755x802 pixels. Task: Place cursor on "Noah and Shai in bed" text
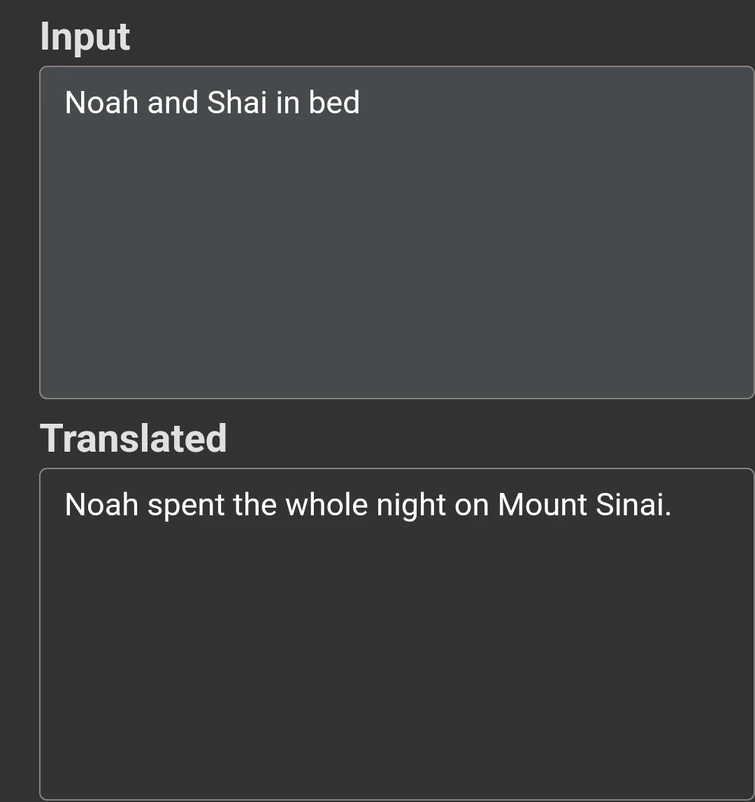point(212,103)
